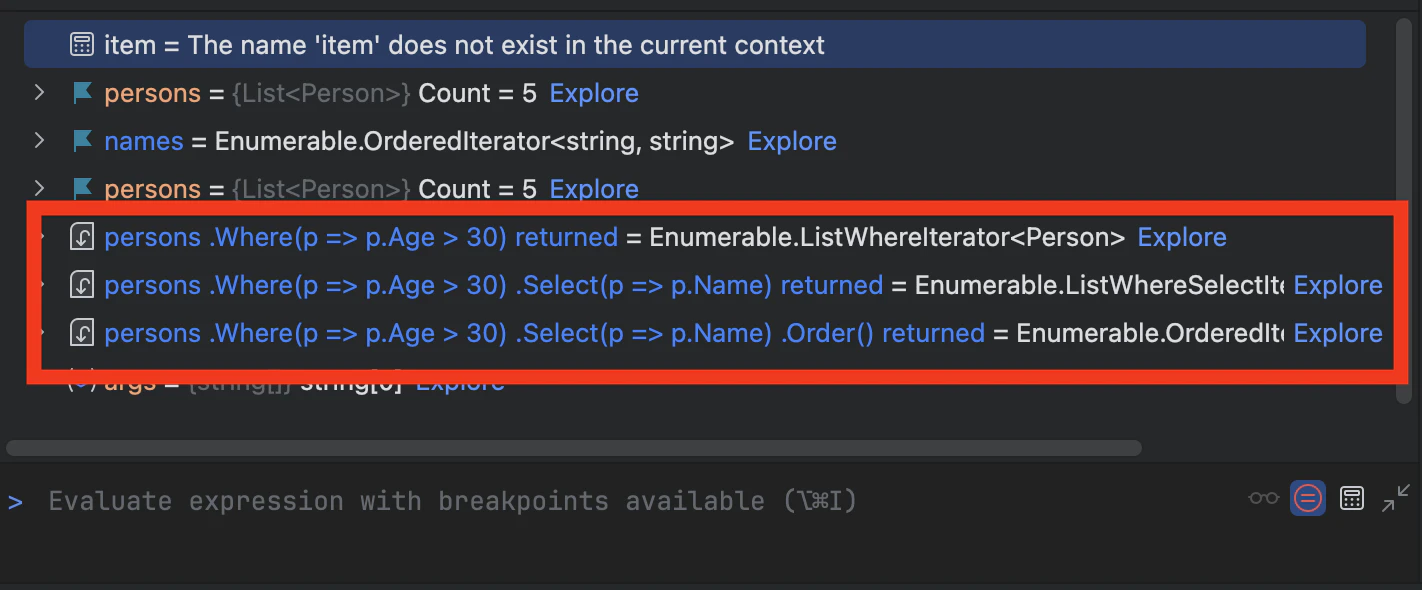This screenshot has width=1422, height=590.
Task: Open Explore for the ListWhereIterator<Person> result
Action: [x=1181, y=237]
